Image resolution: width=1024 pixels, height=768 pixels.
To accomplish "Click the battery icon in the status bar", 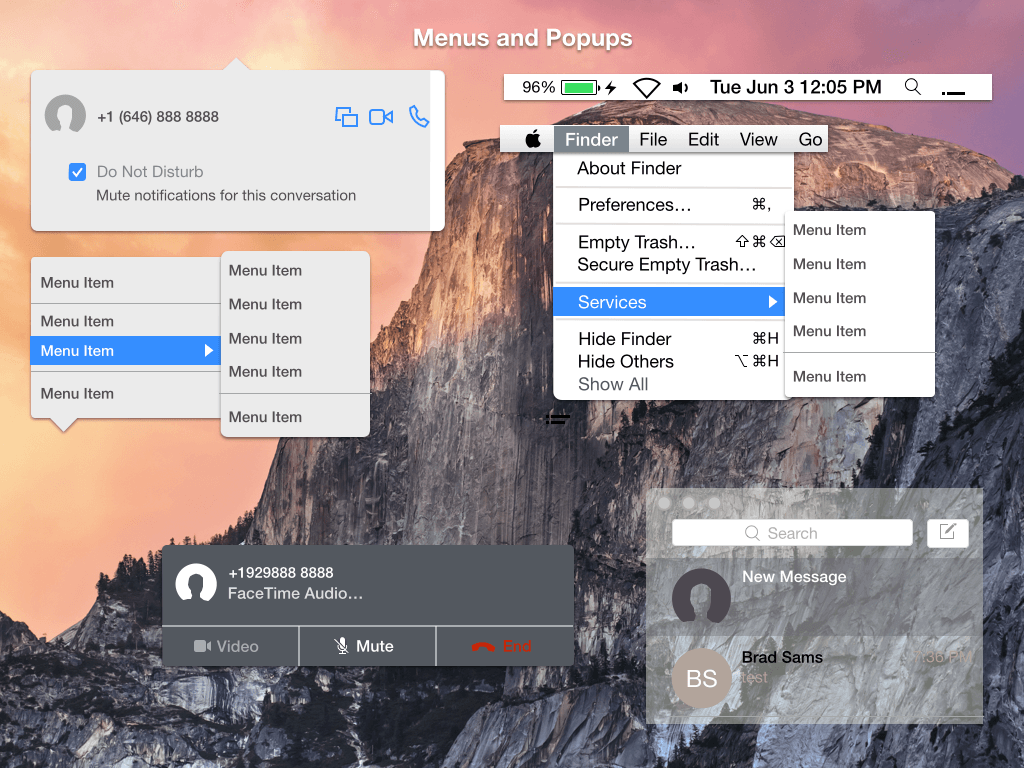I will tap(581, 88).
